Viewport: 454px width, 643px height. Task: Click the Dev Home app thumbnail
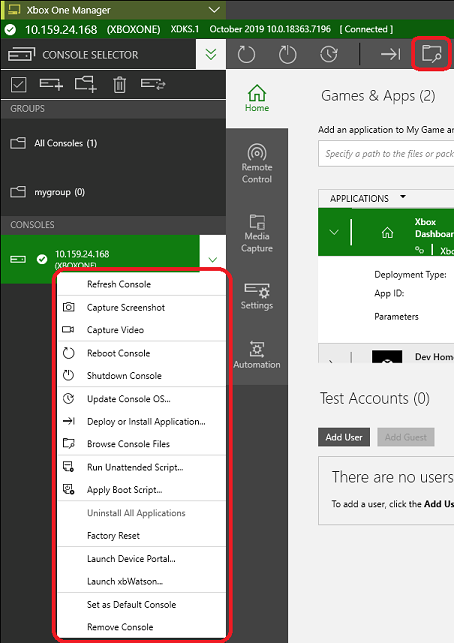click(x=387, y=356)
